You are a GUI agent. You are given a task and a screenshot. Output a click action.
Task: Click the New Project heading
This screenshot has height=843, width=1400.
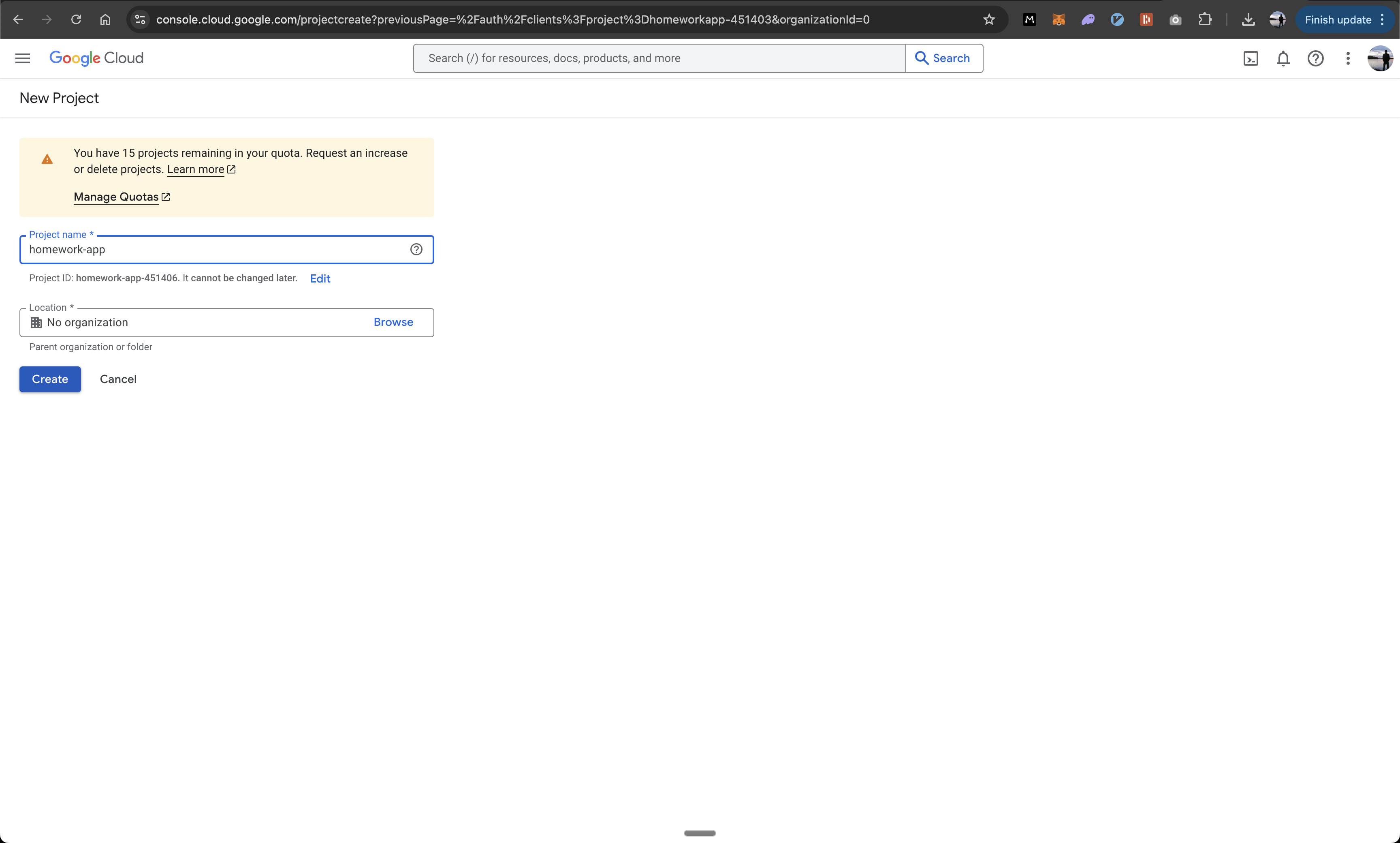pyautogui.click(x=59, y=98)
